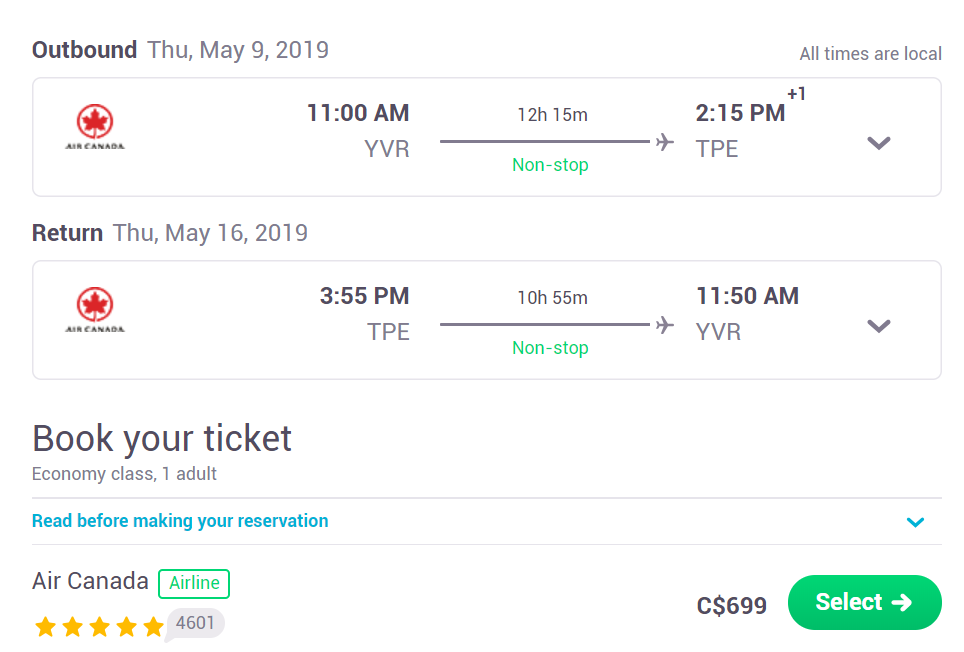This screenshot has height=652, width=964.
Task: Click Air Canada logo on outbound flight
Action: (x=95, y=127)
